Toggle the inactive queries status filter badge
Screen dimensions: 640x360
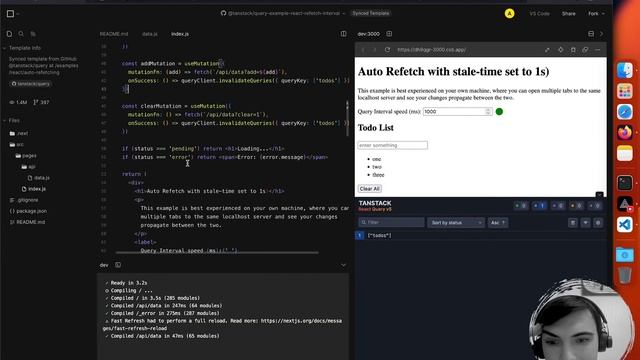coord(595,206)
